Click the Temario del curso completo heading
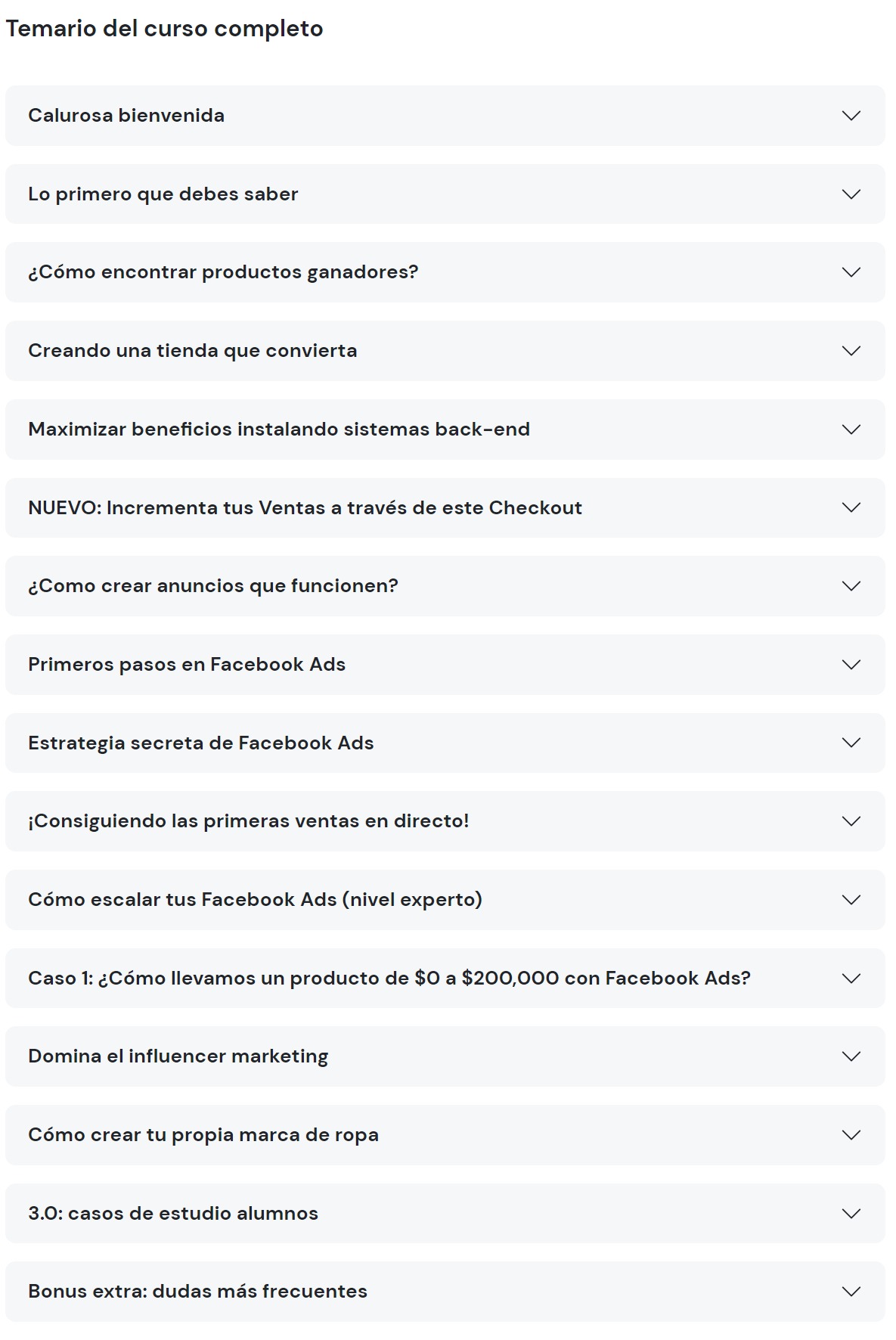 [x=164, y=29]
